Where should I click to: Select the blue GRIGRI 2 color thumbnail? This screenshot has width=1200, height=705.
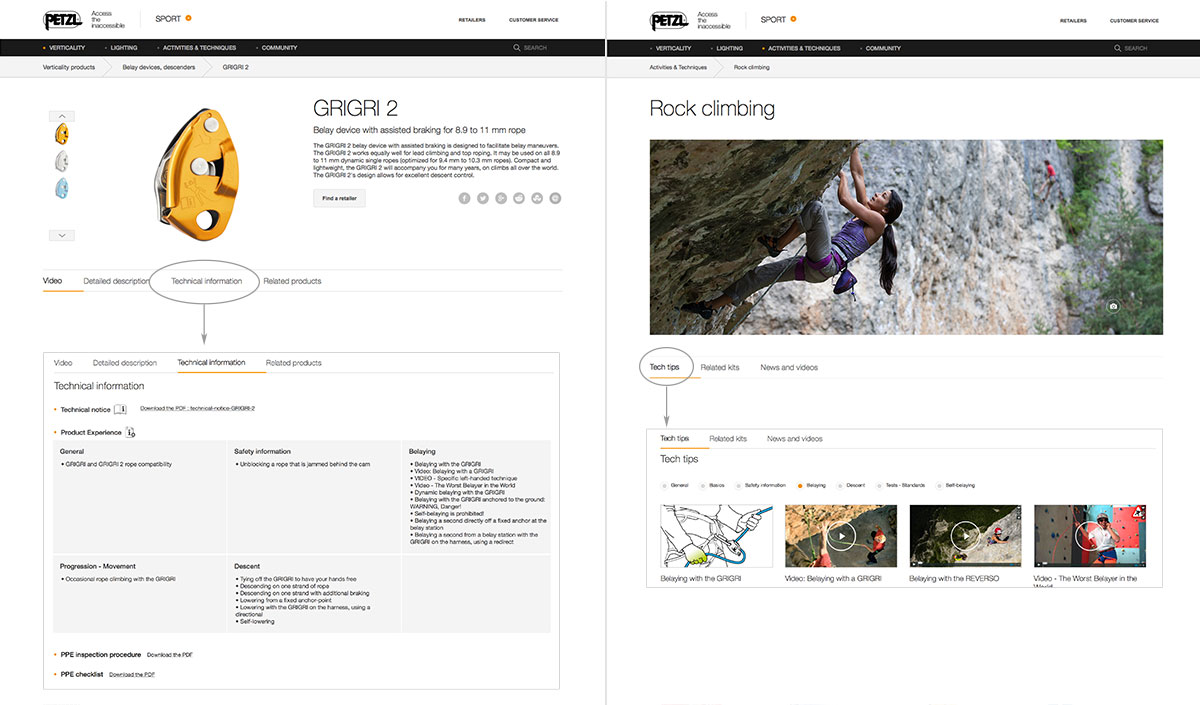[x=61, y=188]
